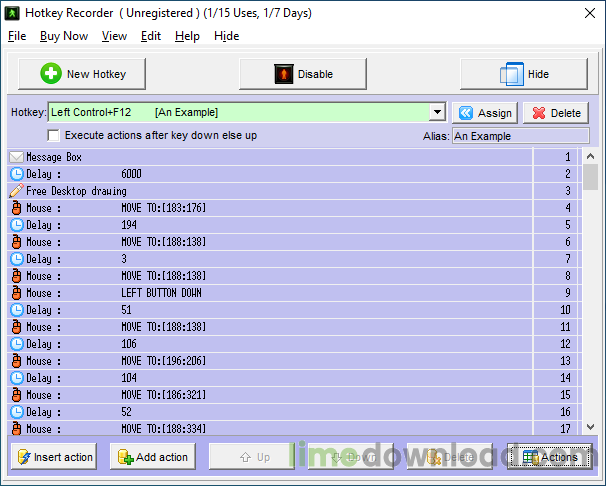Toggle Execute actions after key down checkbox

click(x=54, y=135)
